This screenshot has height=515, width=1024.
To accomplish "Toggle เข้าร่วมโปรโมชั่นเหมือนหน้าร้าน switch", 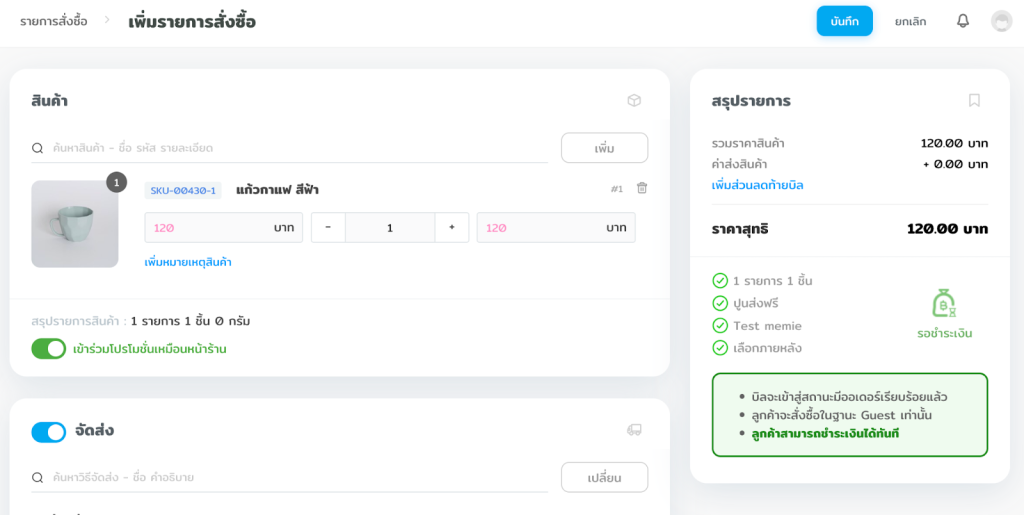I will 49,349.
